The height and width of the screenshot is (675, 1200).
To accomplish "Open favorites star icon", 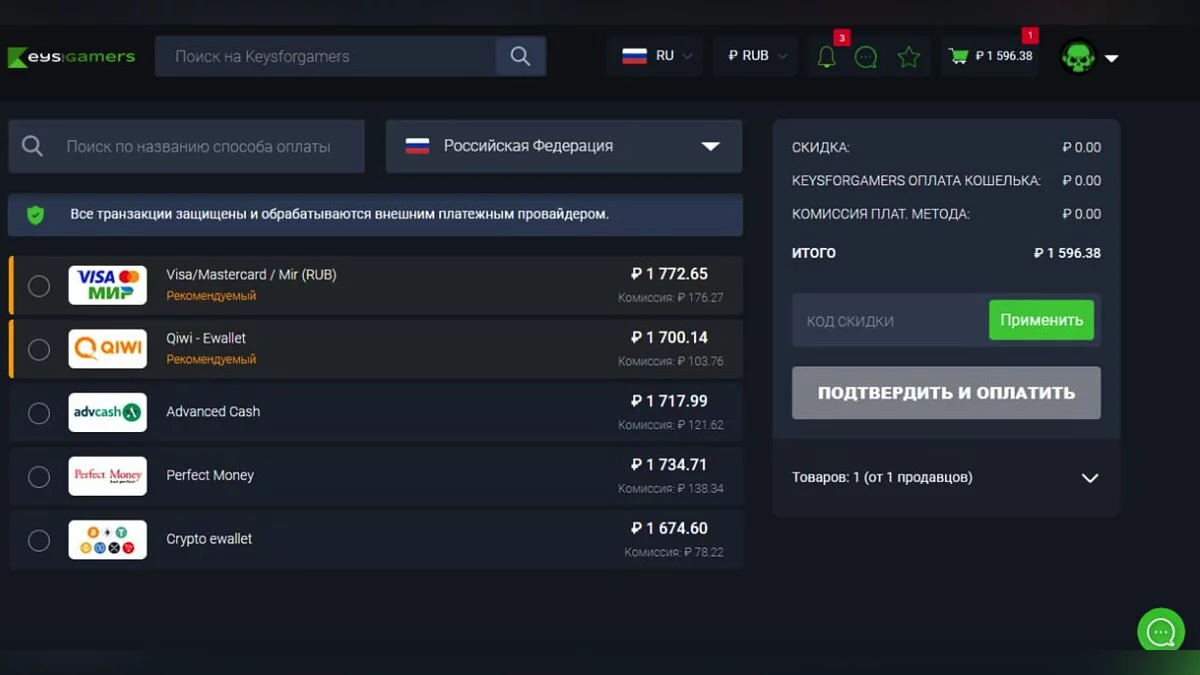I will pos(908,57).
